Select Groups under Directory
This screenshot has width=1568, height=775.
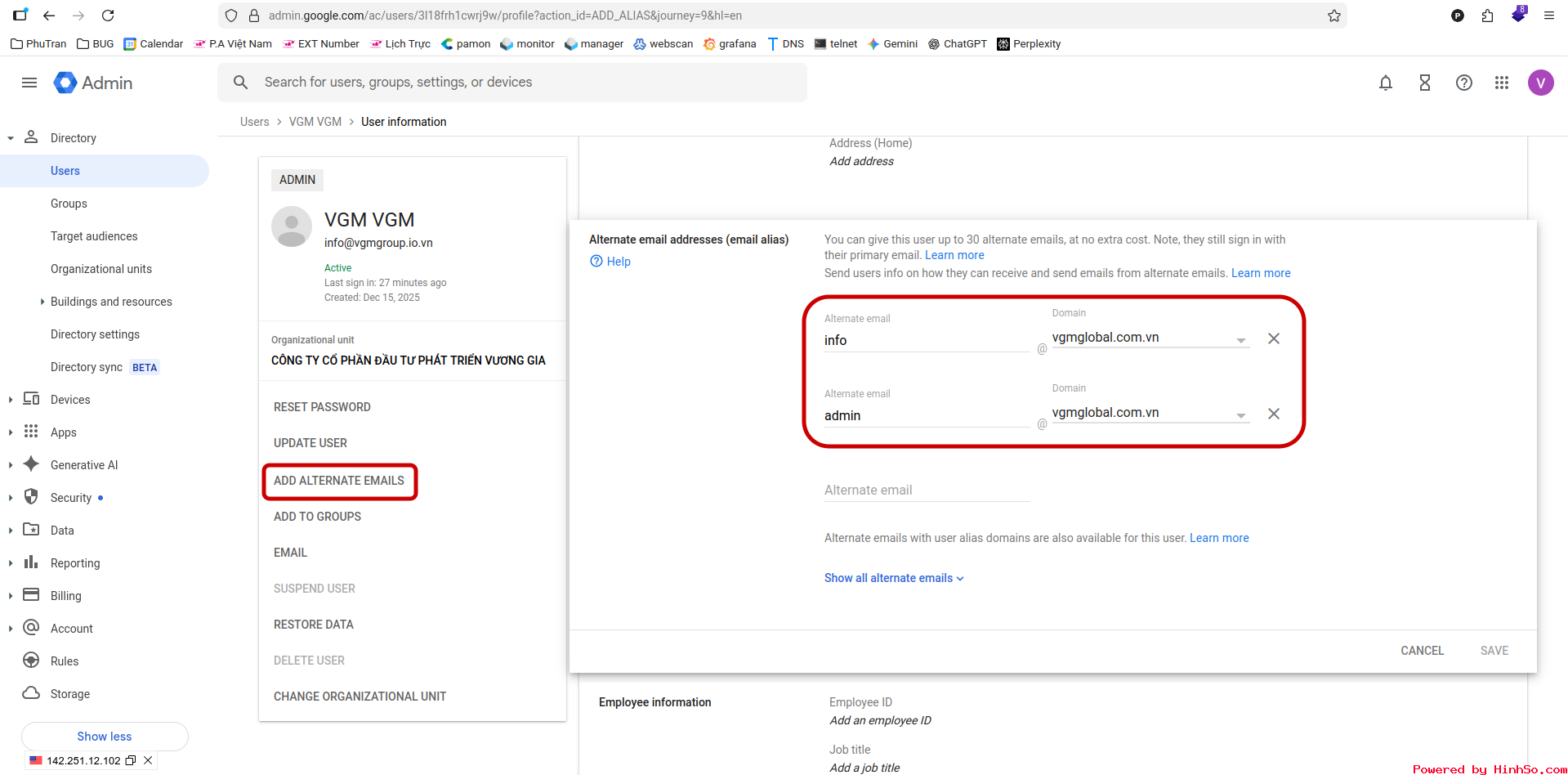tap(69, 203)
